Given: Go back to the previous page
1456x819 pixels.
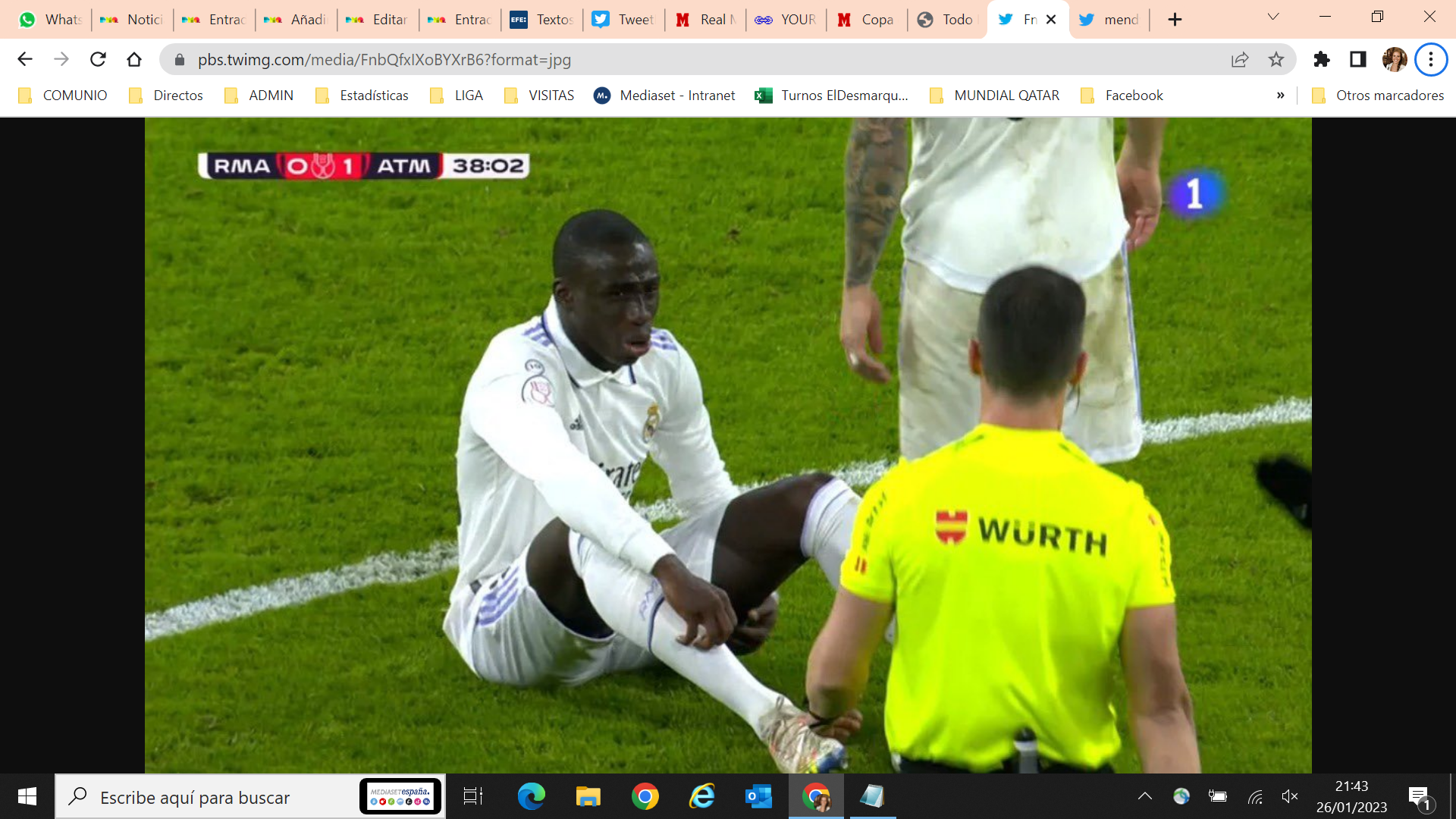Looking at the screenshot, I should 25,59.
